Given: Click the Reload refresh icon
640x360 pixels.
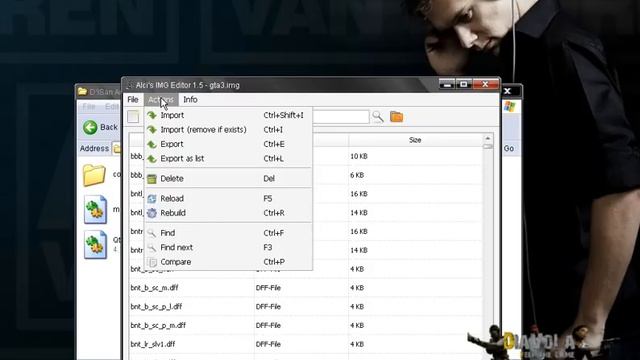Looking at the screenshot, I should pyautogui.click(x=152, y=198).
